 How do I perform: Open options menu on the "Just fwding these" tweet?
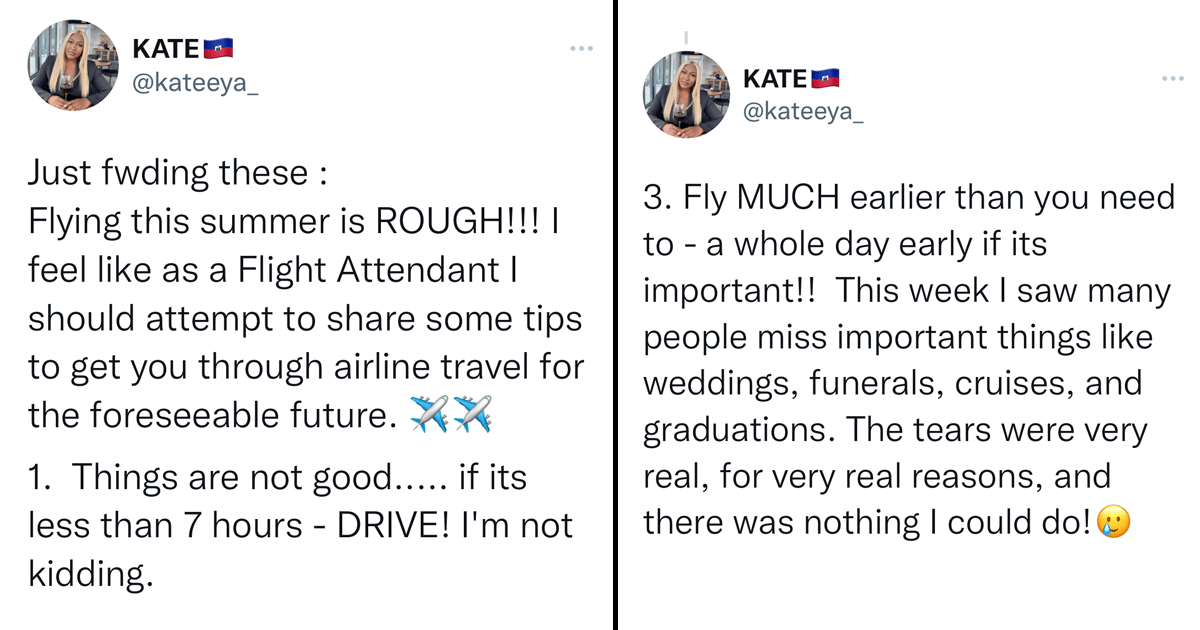click(x=581, y=48)
